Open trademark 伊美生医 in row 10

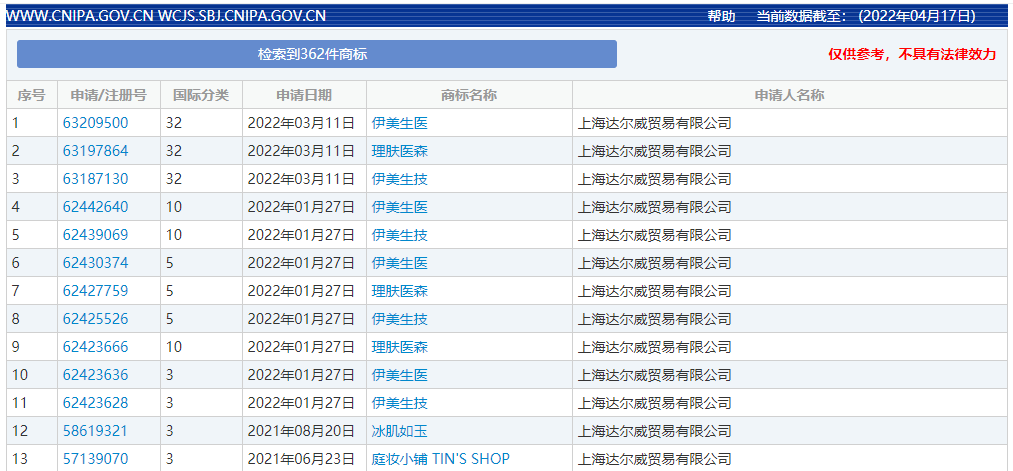[400, 375]
